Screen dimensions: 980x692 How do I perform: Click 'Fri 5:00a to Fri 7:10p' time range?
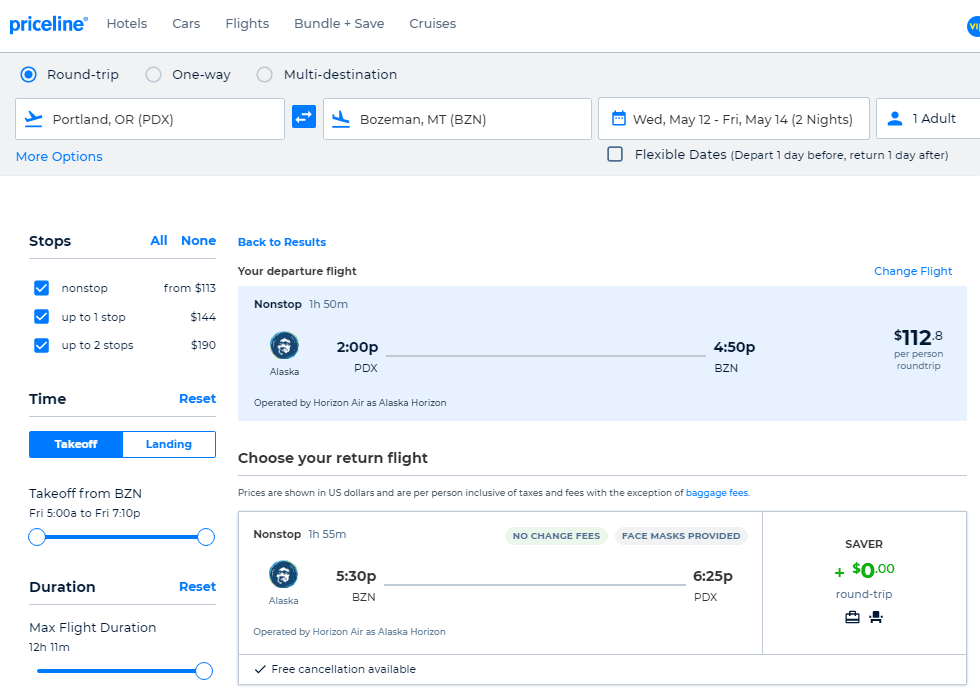point(84,513)
